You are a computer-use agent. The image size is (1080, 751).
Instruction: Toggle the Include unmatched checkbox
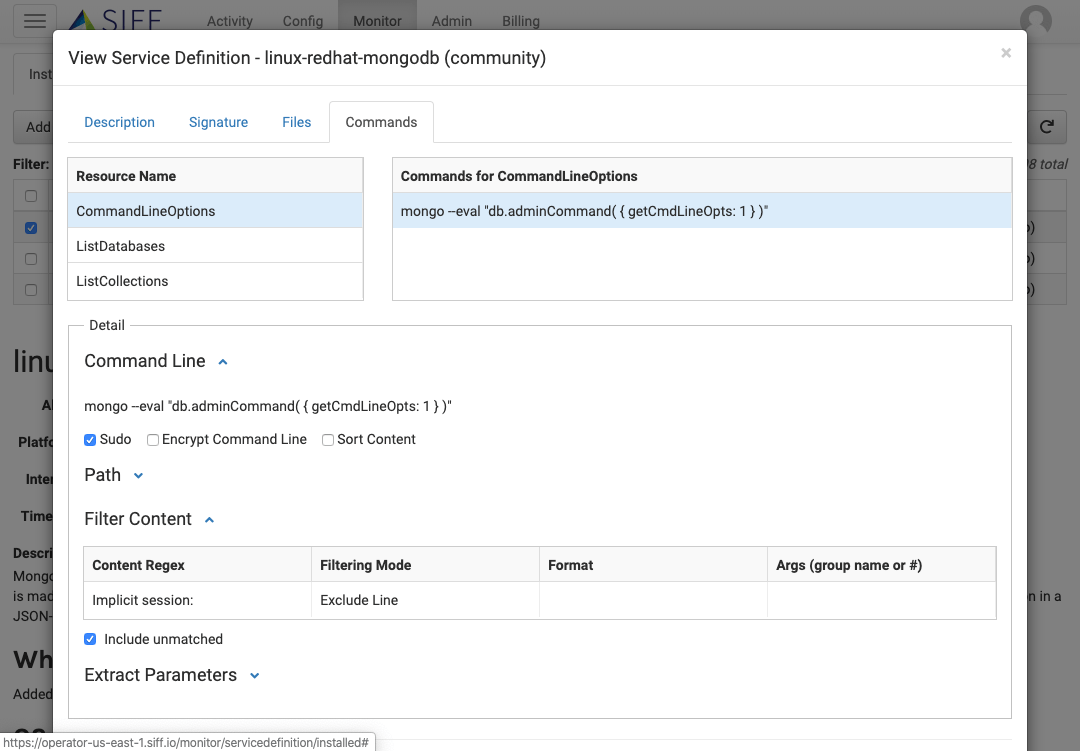pyautogui.click(x=90, y=639)
